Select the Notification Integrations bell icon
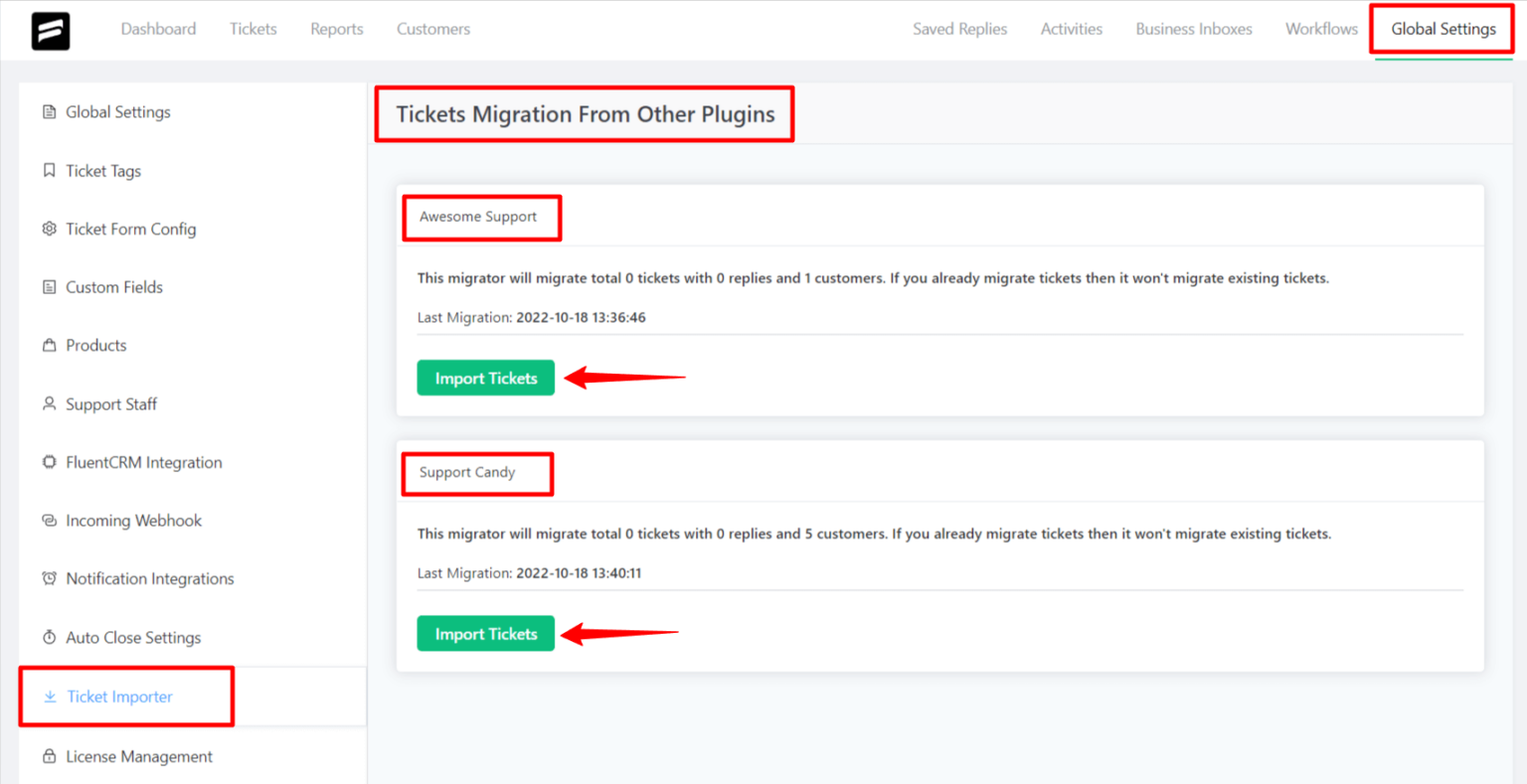 click(x=48, y=578)
